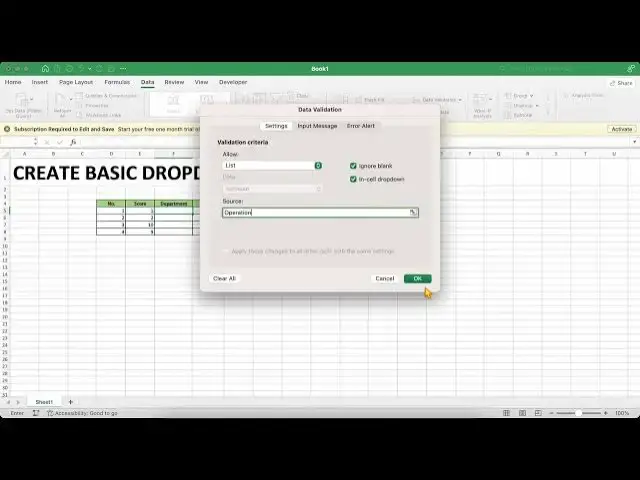640x480 pixels.
Task: Switch to Normal view icon in status bar
Action: click(507, 413)
